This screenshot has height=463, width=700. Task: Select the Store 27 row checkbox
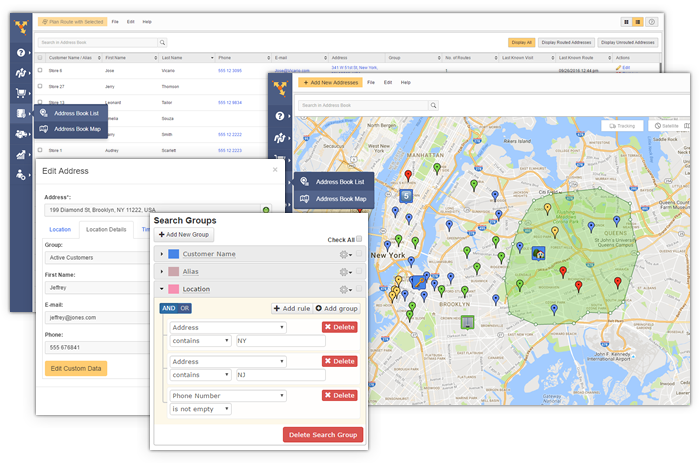(40, 86)
